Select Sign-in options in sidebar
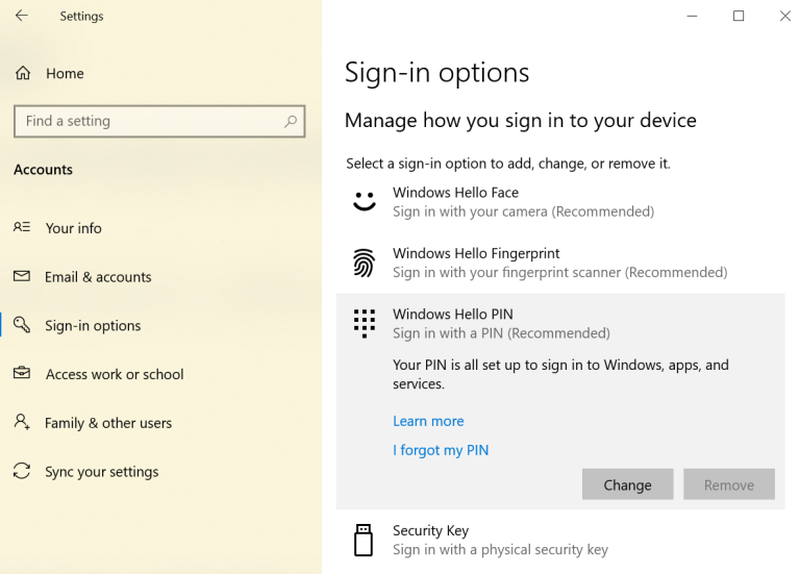 pos(93,326)
